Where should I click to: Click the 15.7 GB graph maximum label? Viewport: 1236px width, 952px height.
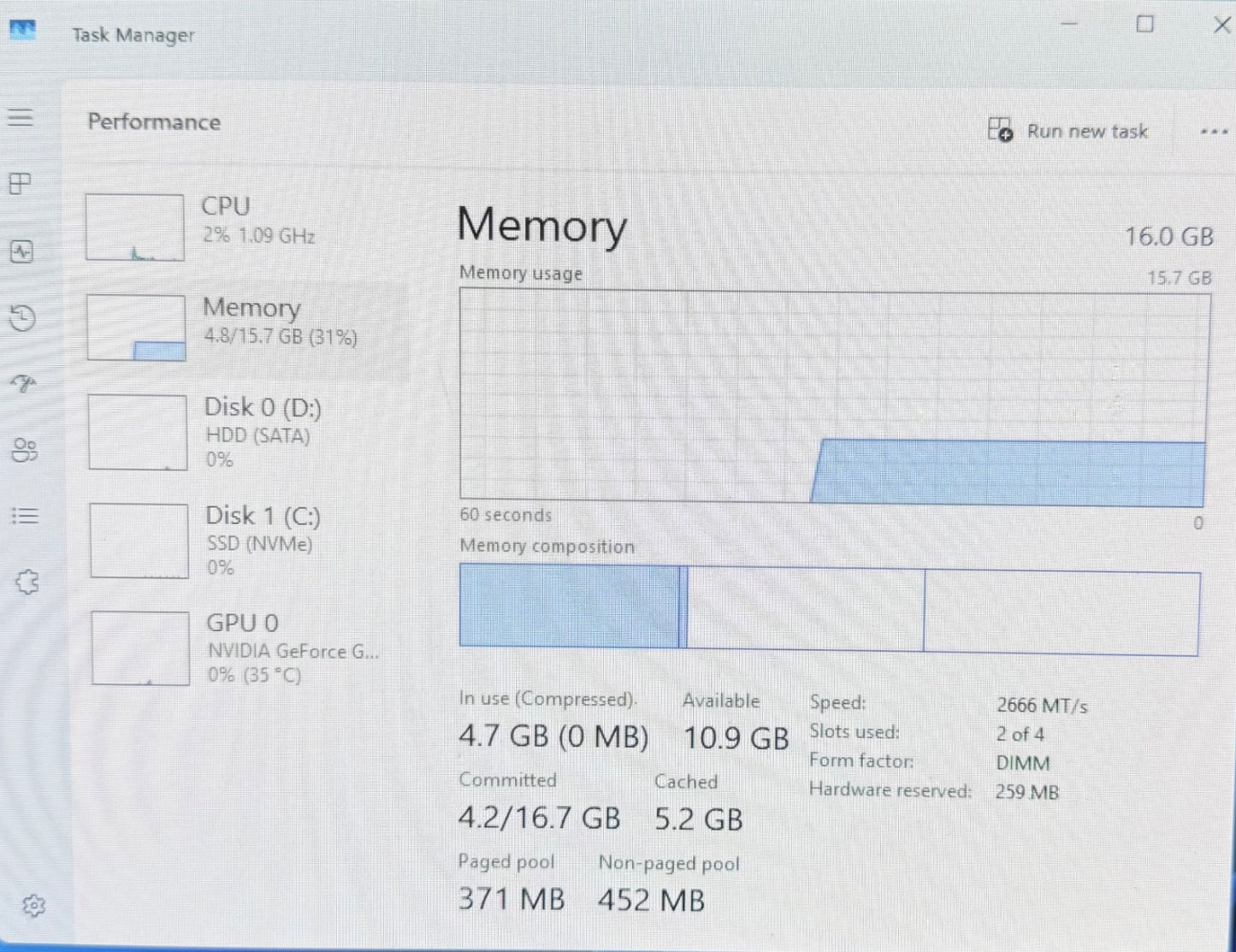(x=1179, y=278)
